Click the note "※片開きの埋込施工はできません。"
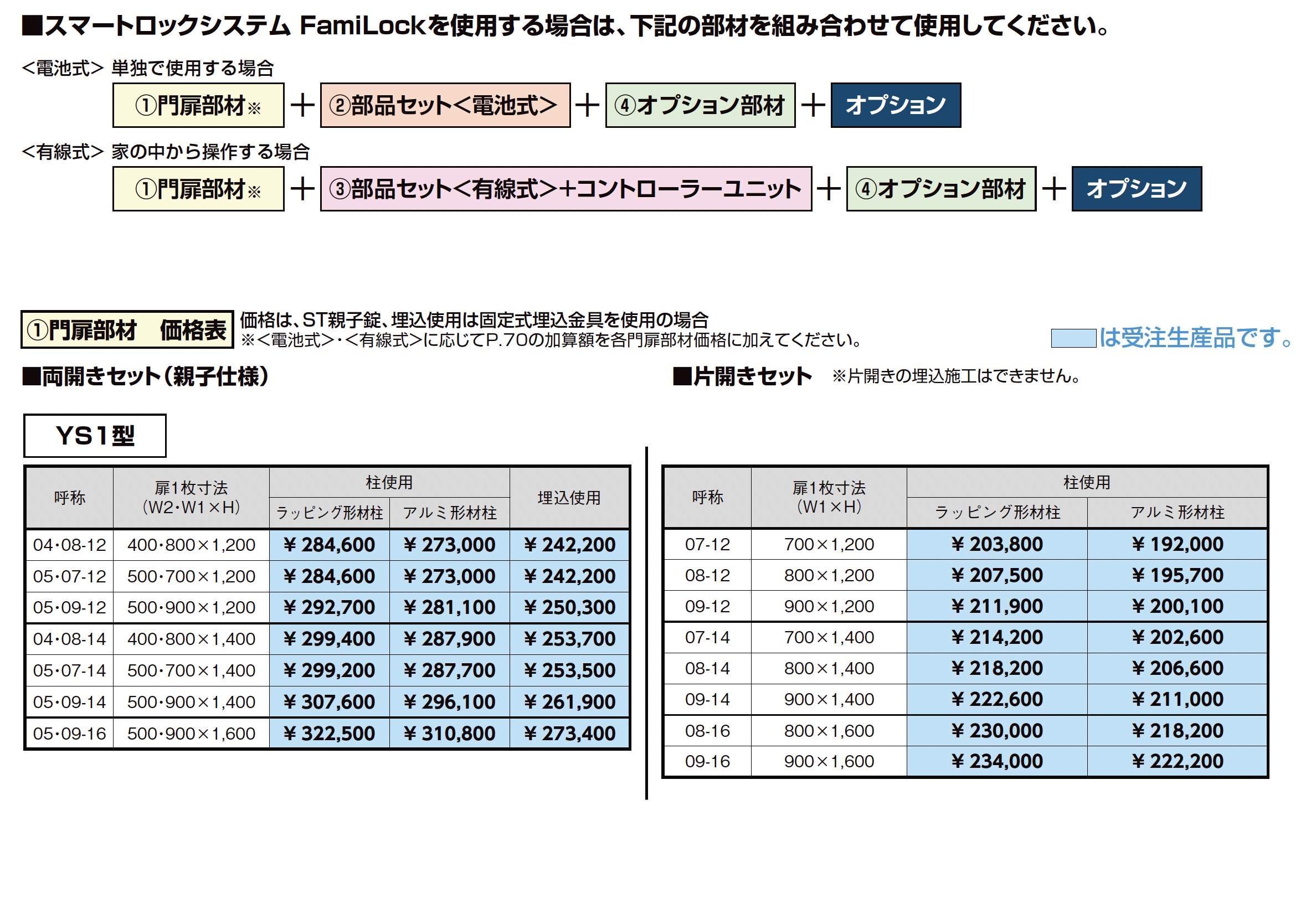Viewport: 1316px width, 919px height. (x=957, y=376)
